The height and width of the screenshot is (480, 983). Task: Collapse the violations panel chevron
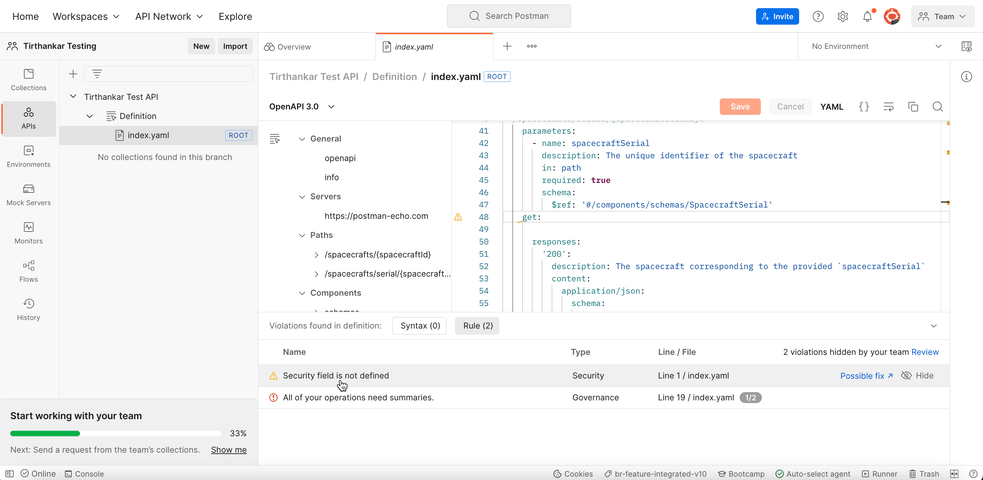tap(933, 326)
